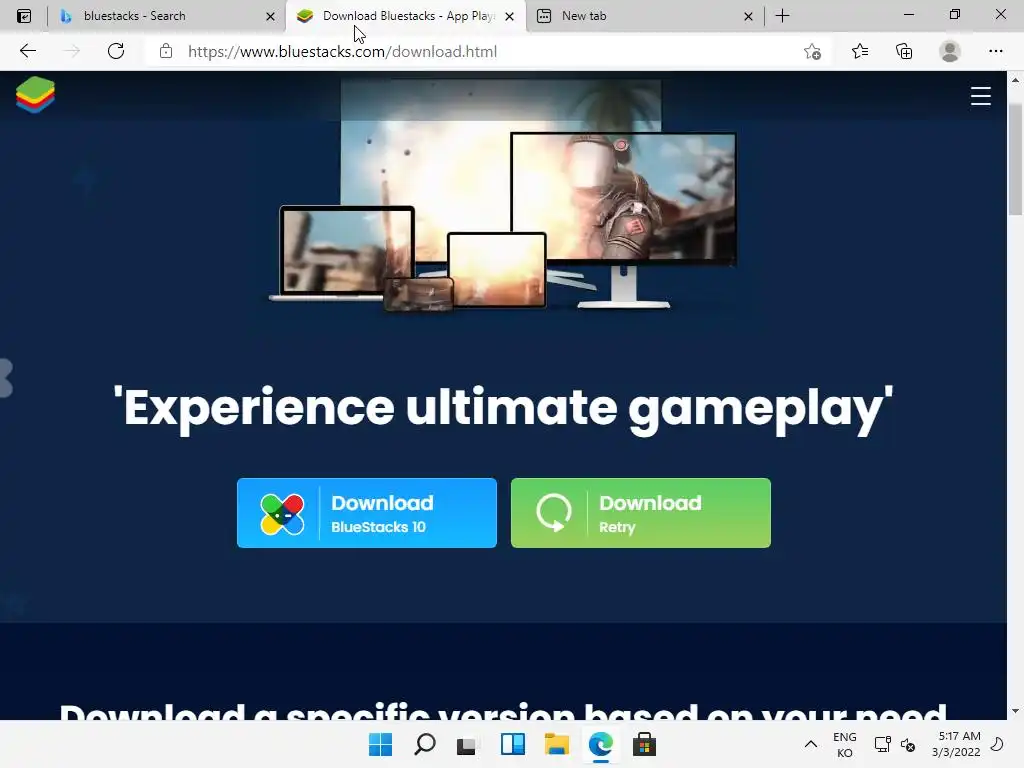1024x768 pixels.
Task: Click the vertical scrollbar thumb
Action: pos(1015,159)
